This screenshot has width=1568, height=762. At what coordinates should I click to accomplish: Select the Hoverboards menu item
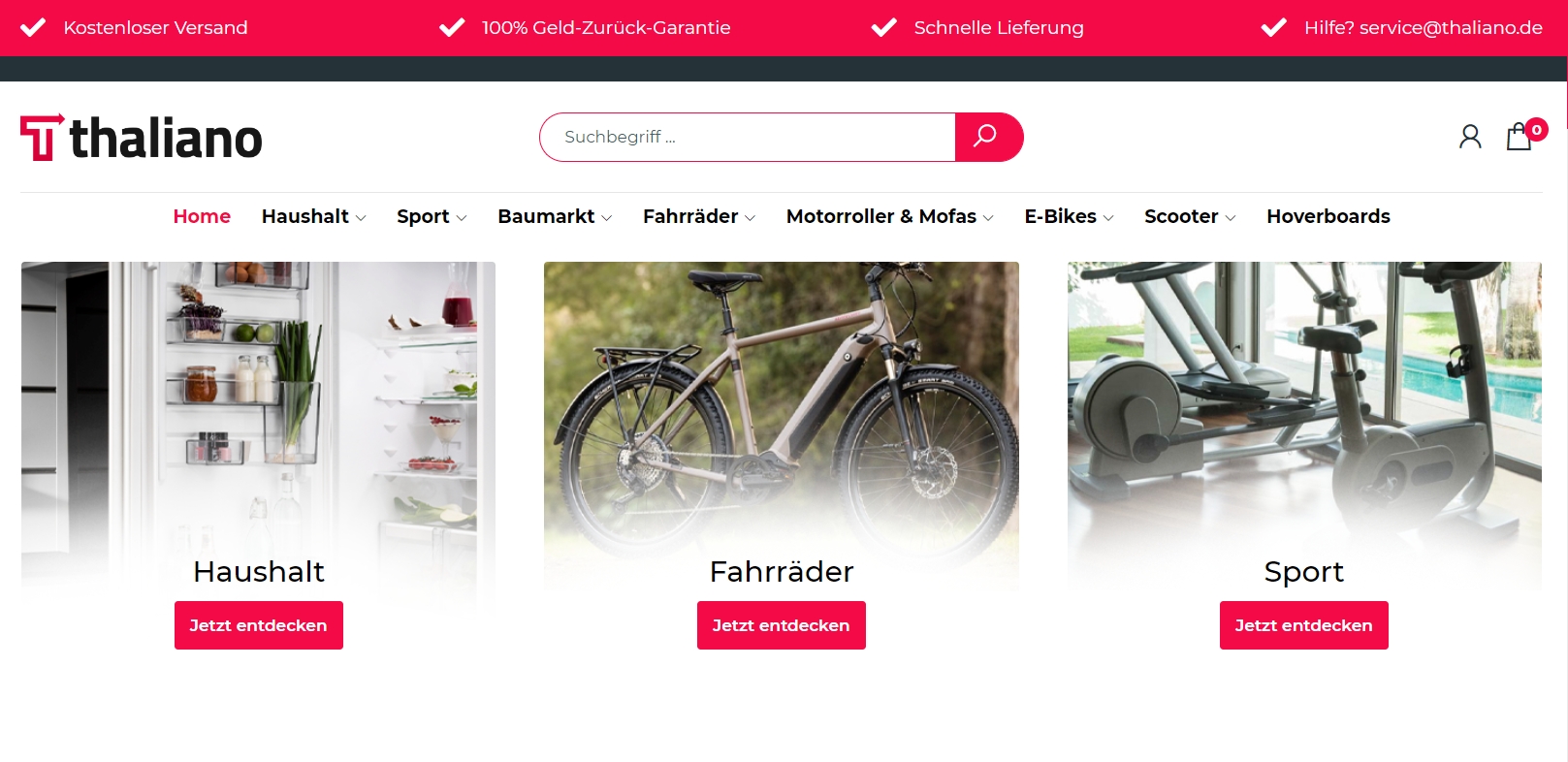point(1328,216)
